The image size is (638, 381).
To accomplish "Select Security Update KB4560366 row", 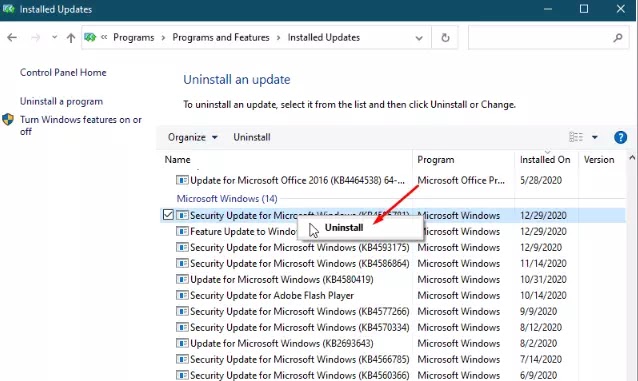I will [393, 374].
